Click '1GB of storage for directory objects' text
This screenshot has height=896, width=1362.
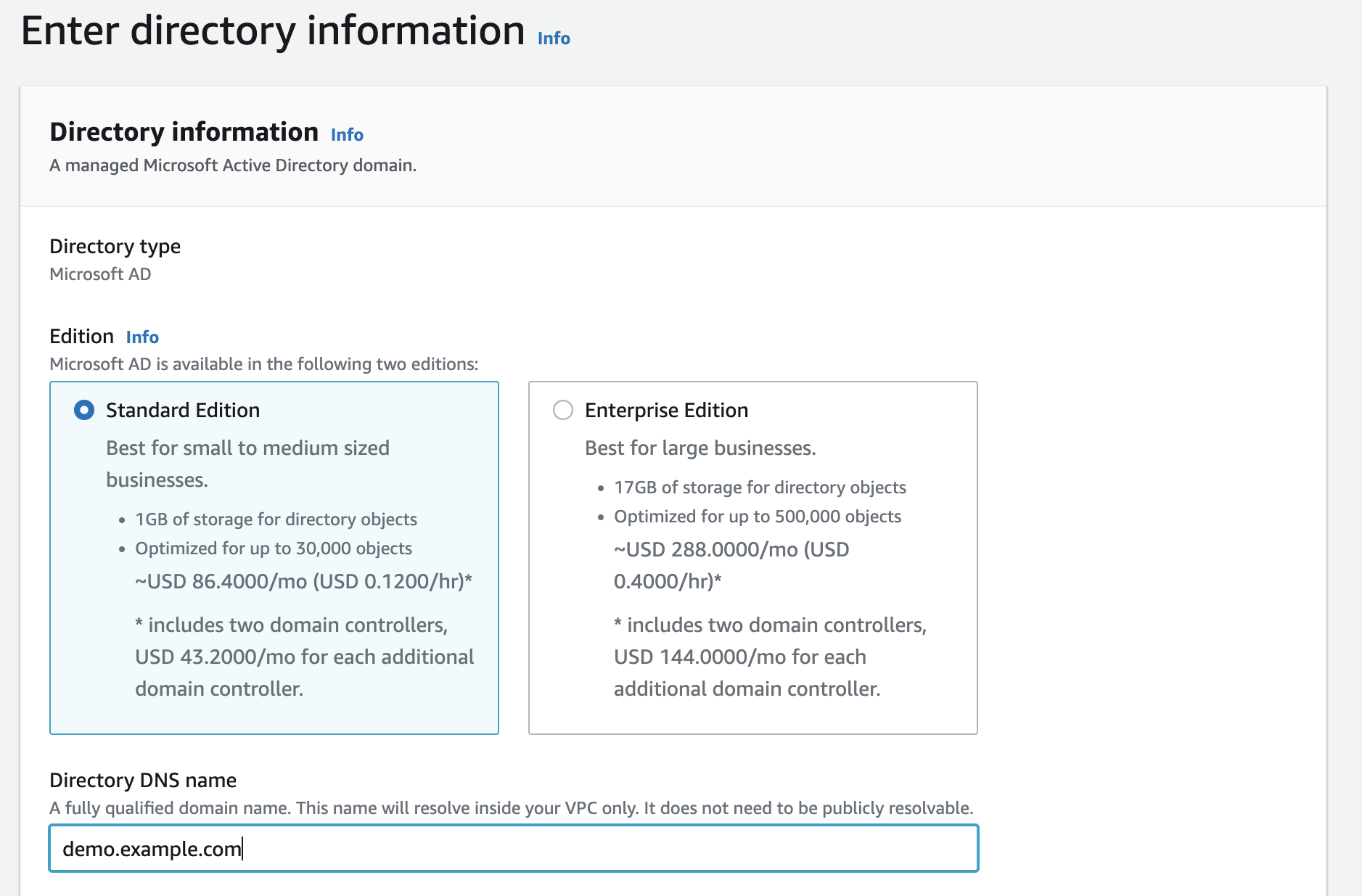[276, 519]
